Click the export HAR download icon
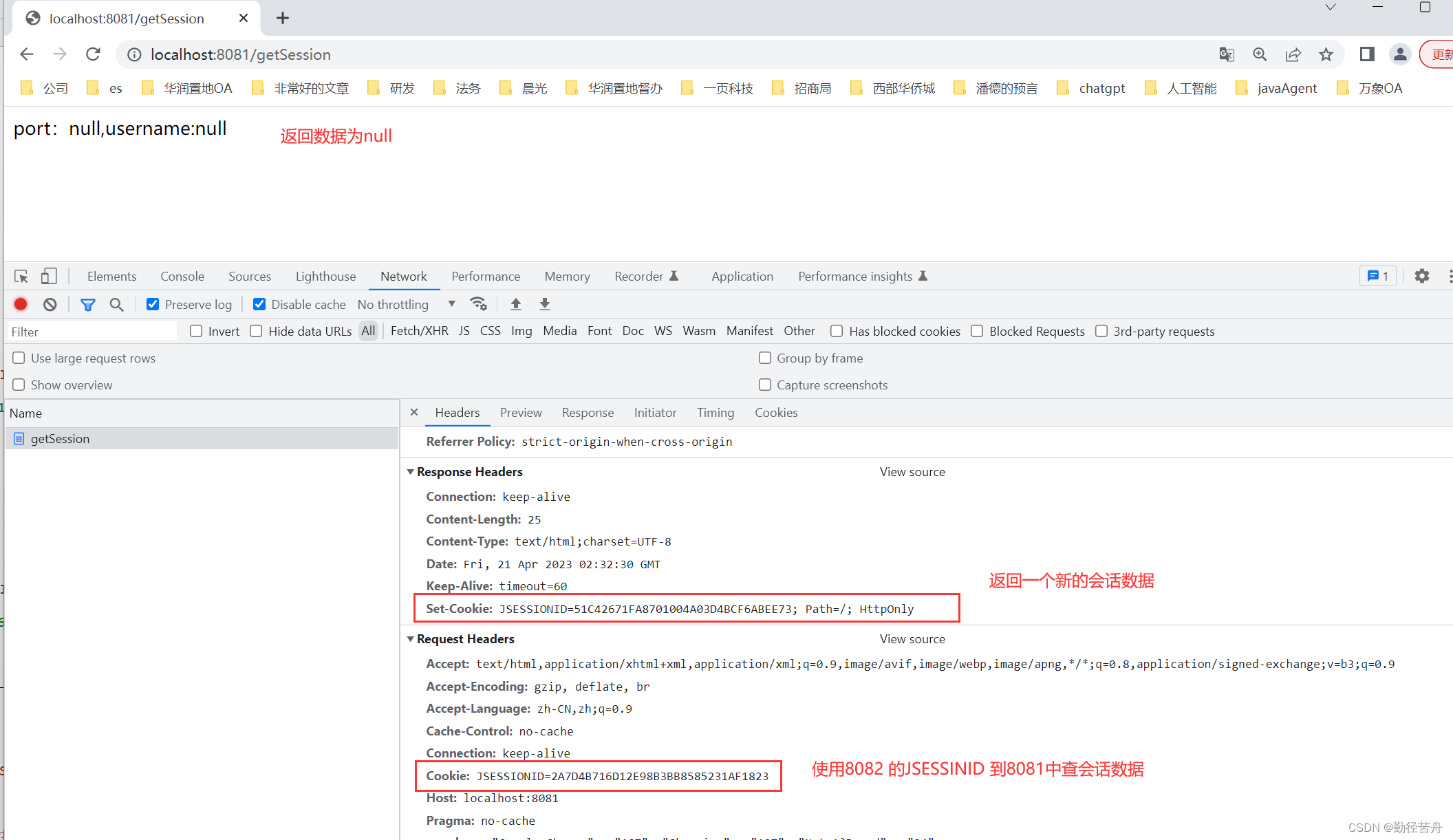Image resolution: width=1453 pixels, height=840 pixels. [x=545, y=304]
